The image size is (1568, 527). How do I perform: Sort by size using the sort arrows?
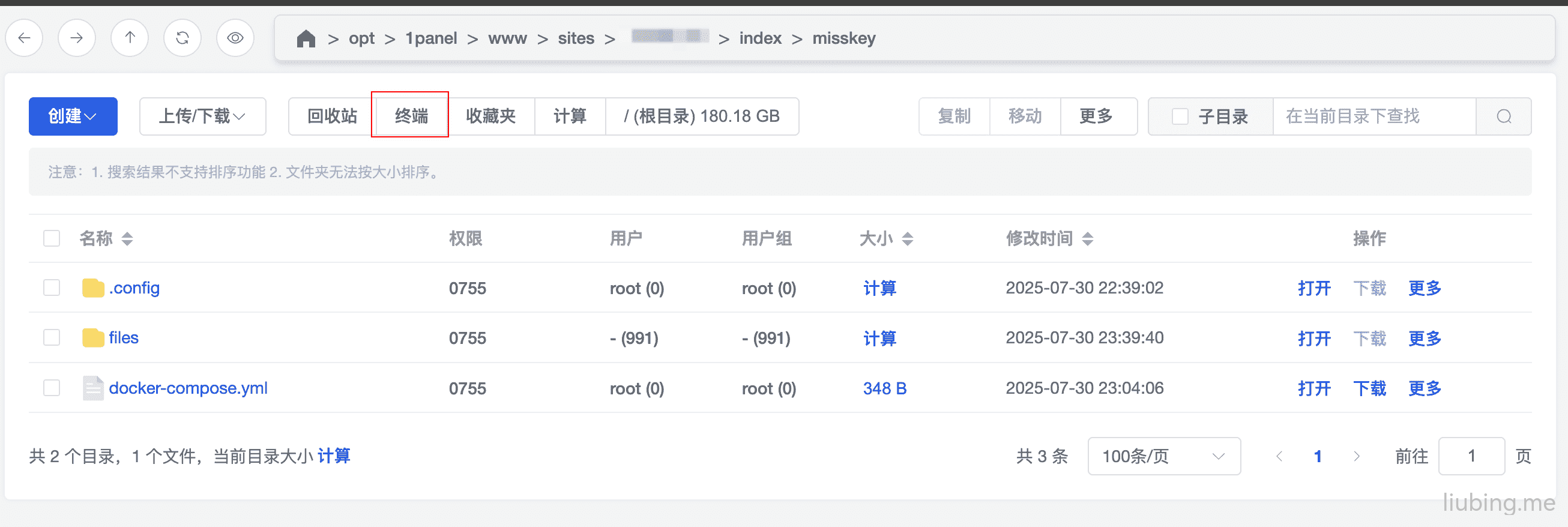(x=908, y=238)
